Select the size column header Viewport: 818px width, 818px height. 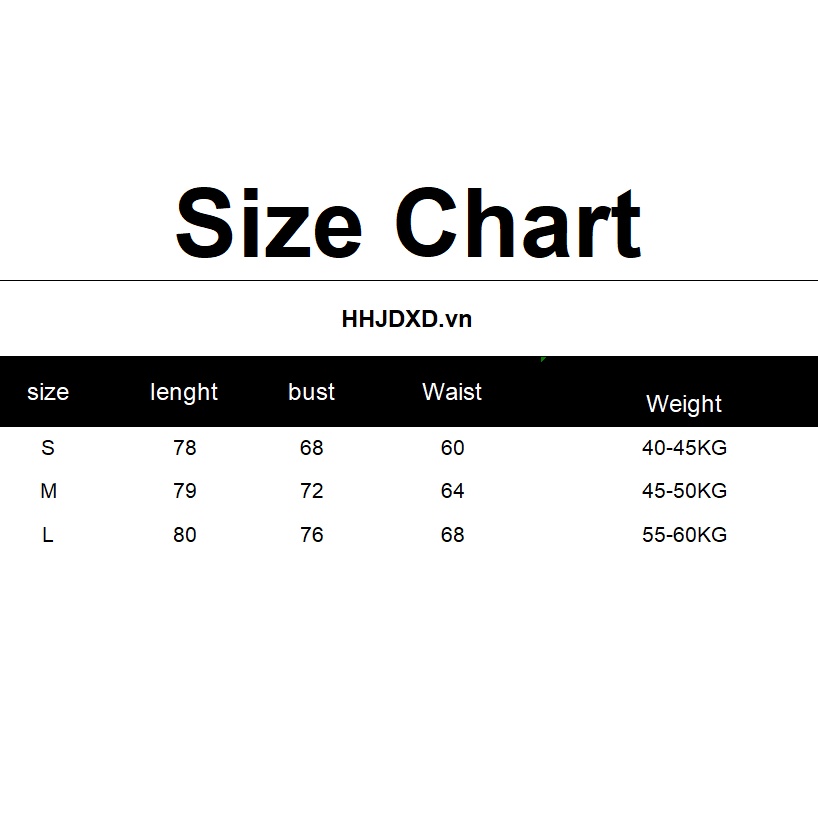[x=48, y=392]
